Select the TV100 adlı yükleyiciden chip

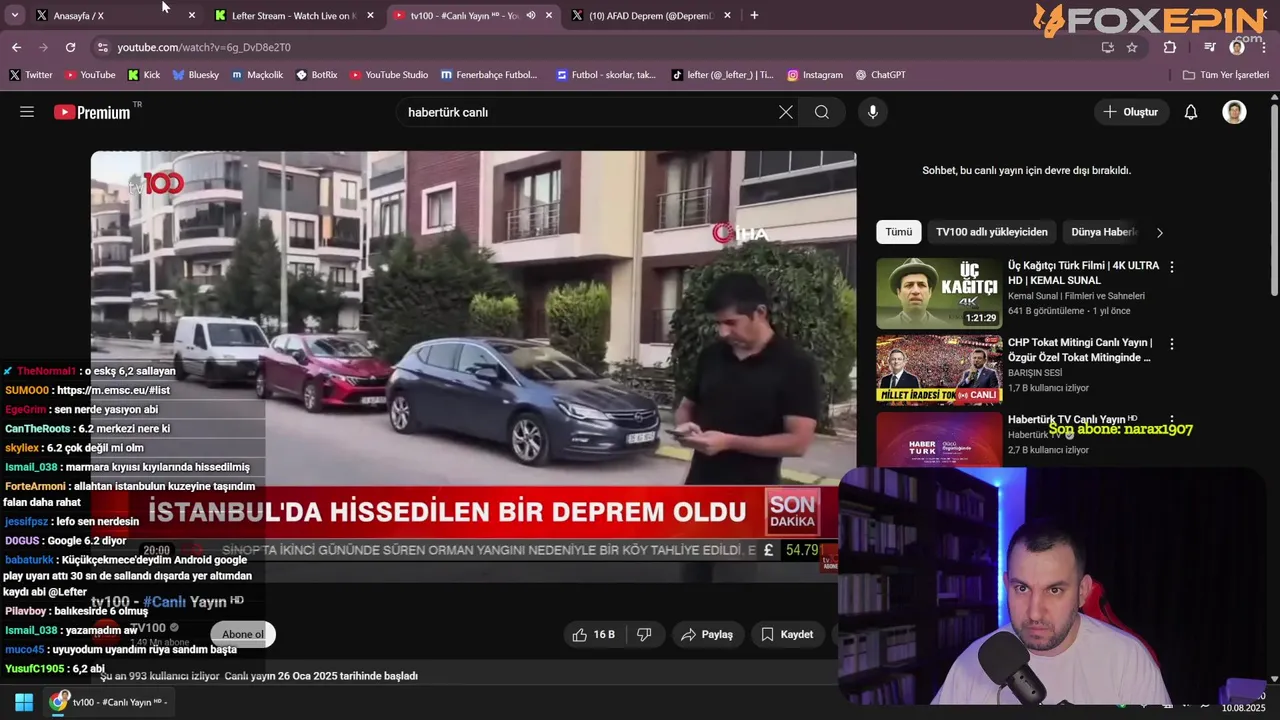992,232
